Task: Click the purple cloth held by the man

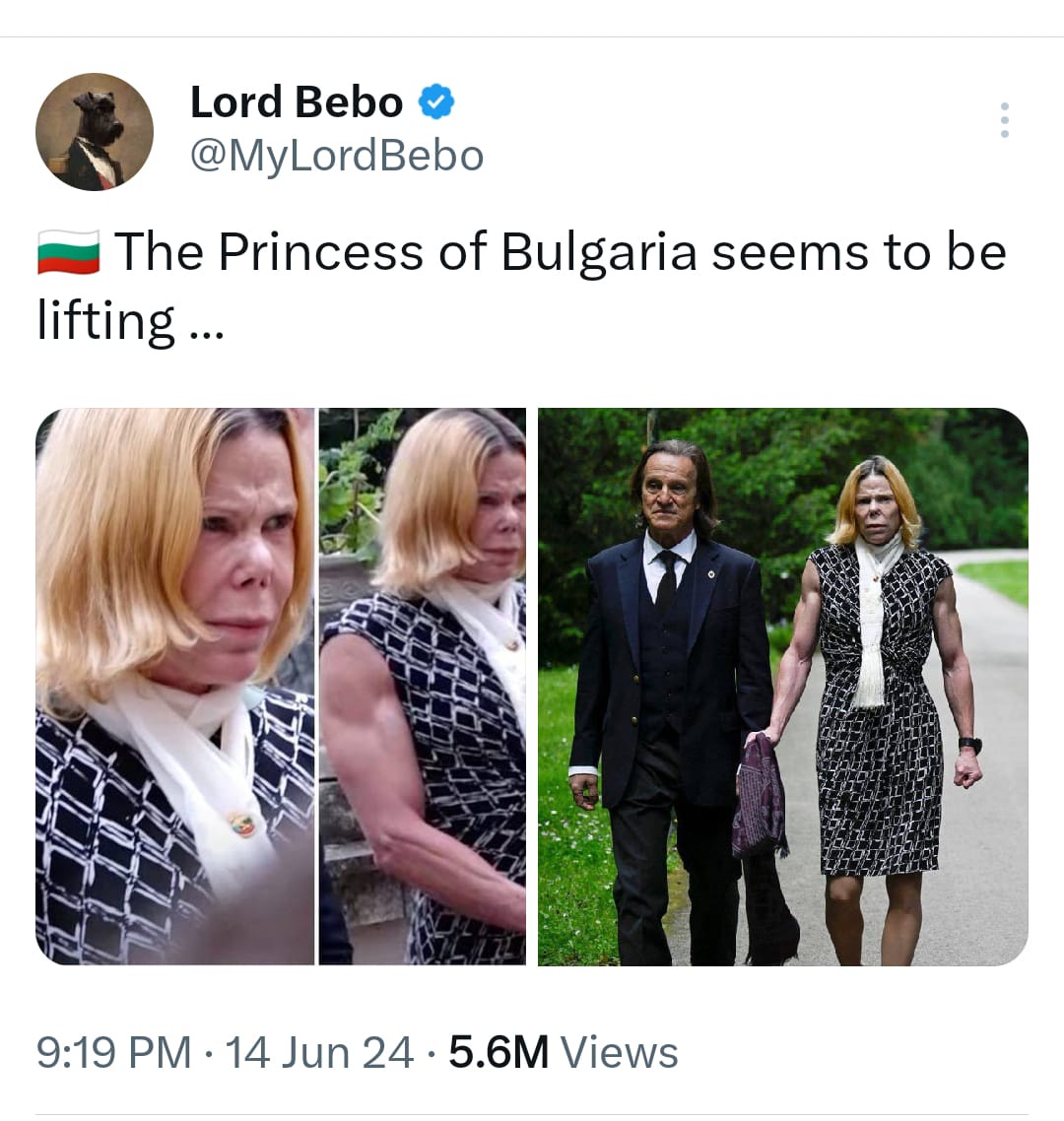Action: 759,798
